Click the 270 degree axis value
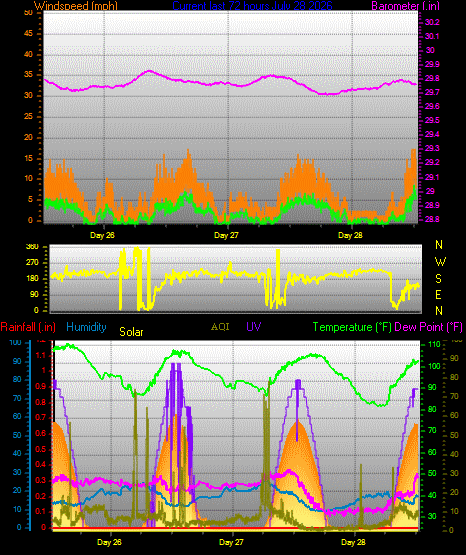The image size is (466, 555). 32,263
